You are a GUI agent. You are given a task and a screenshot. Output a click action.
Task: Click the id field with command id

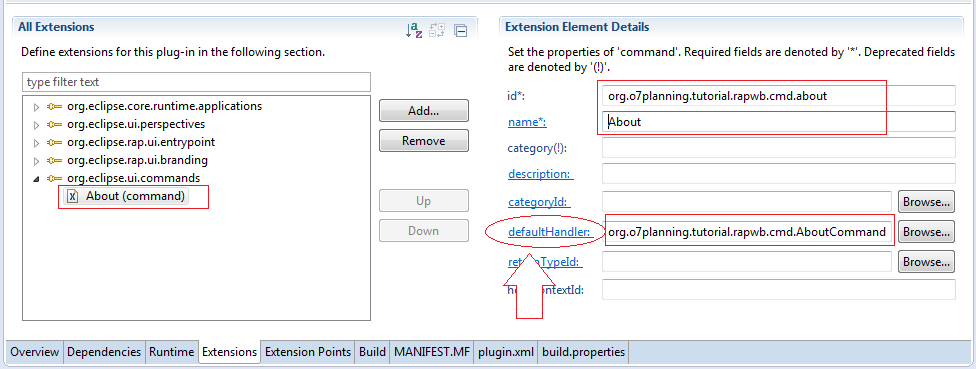779,96
